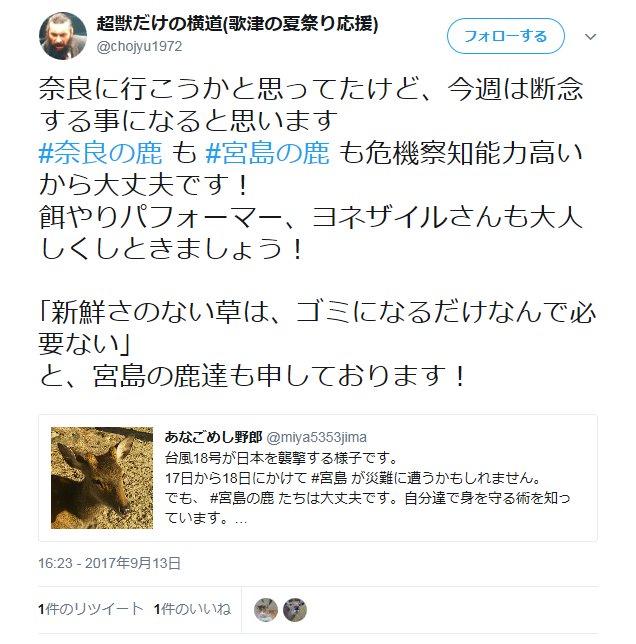The height and width of the screenshot is (644, 636).
Task: Open the @chojyu1972 handle link
Action: tap(139, 46)
